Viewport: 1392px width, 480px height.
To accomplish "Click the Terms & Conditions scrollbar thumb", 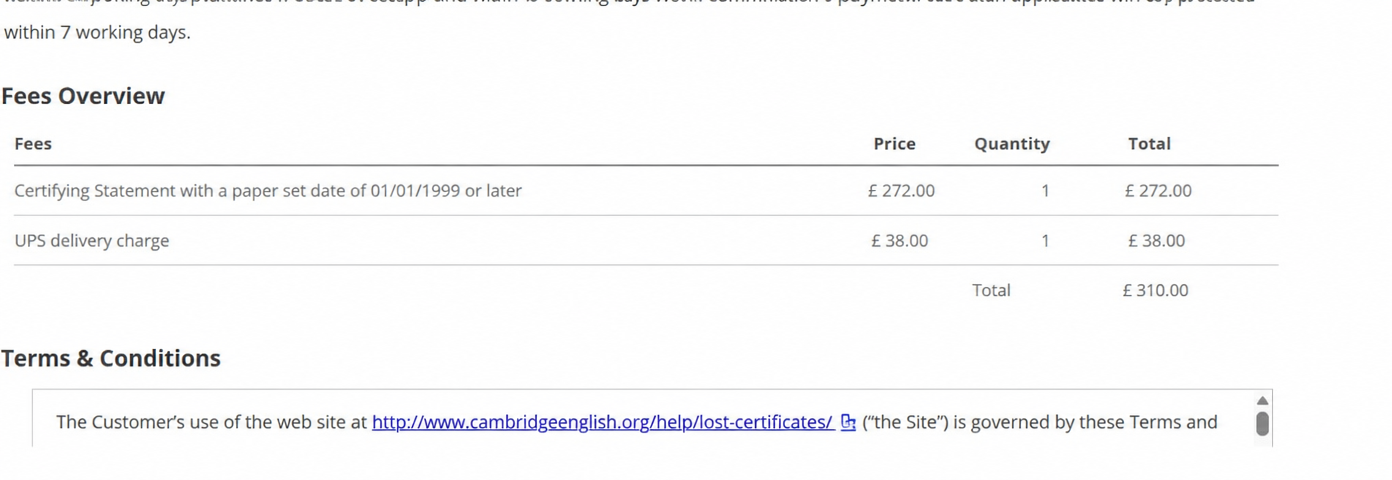I will 1262,424.
